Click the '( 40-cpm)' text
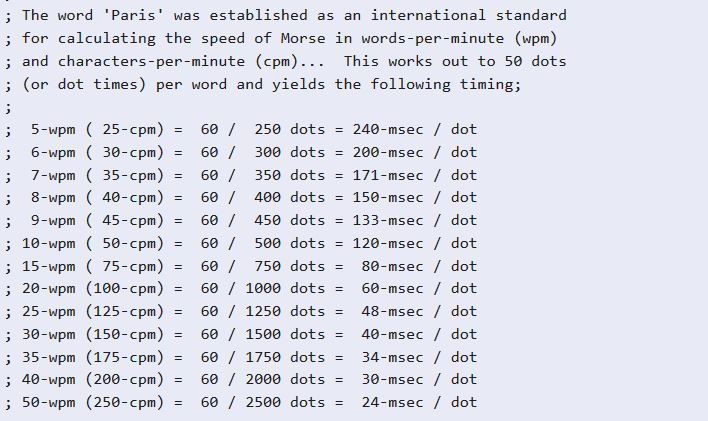The width and height of the screenshot is (708, 421). pyautogui.click(x=125, y=198)
